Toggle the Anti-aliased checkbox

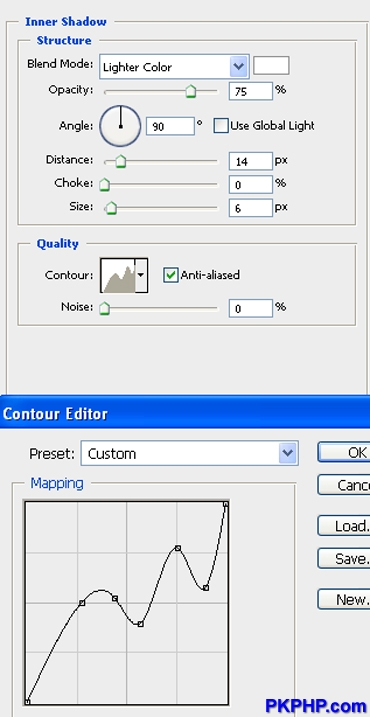tap(171, 275)
